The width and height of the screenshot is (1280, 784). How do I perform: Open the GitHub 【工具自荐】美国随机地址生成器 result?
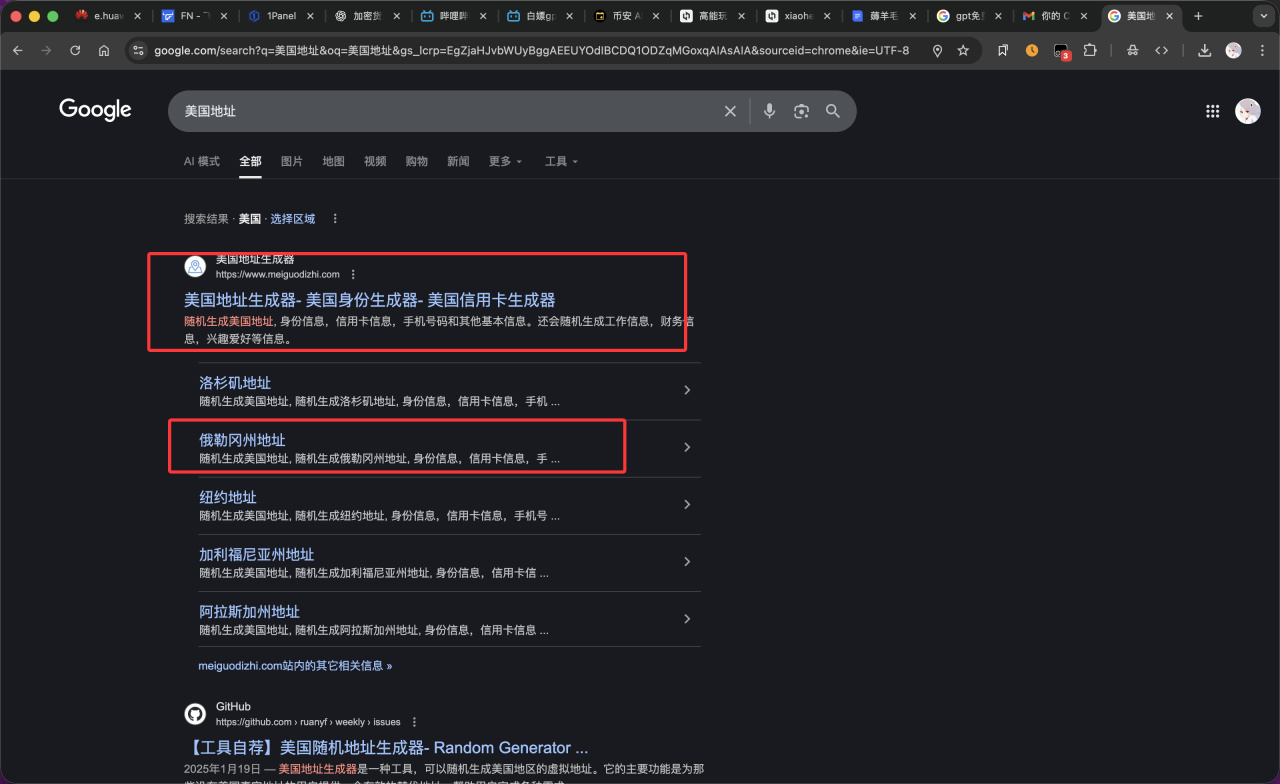tap(386, 748)
